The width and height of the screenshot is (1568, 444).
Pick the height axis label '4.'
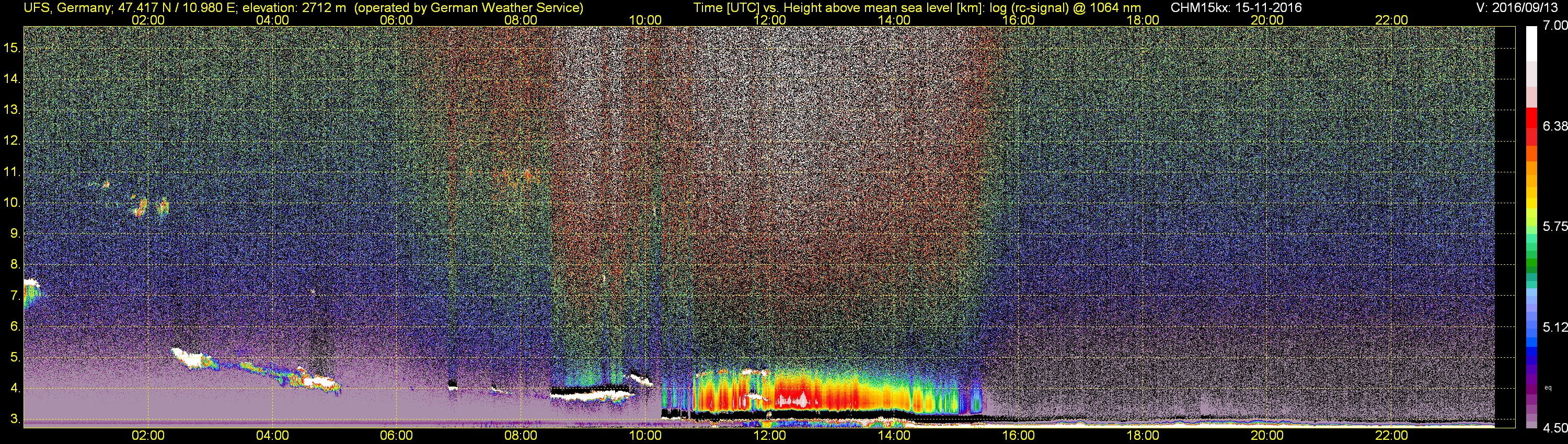[x=16, y=389]
